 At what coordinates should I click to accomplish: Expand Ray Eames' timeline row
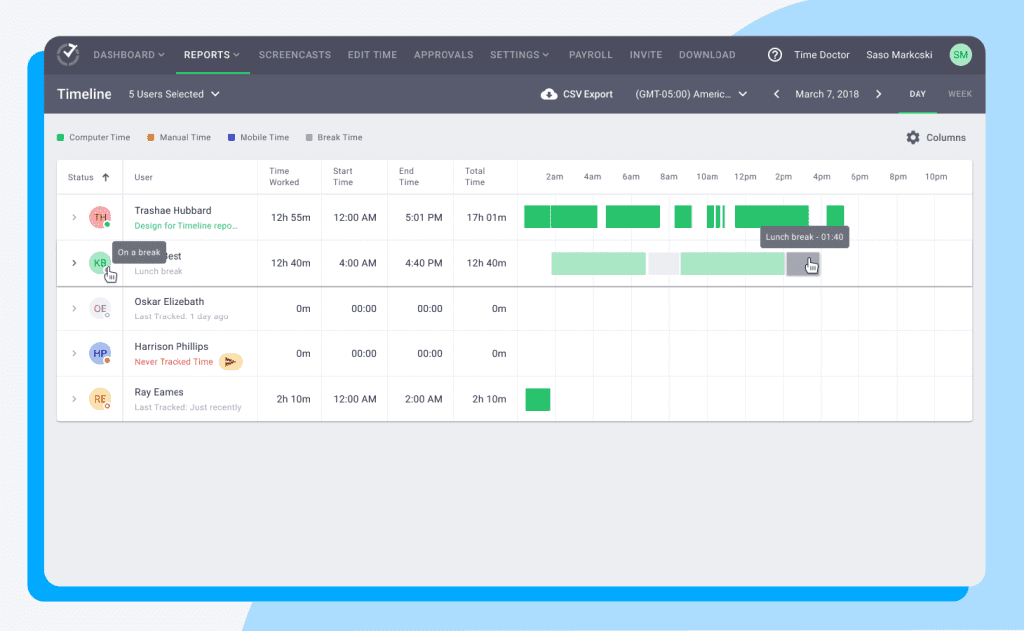tap(72, 399)
